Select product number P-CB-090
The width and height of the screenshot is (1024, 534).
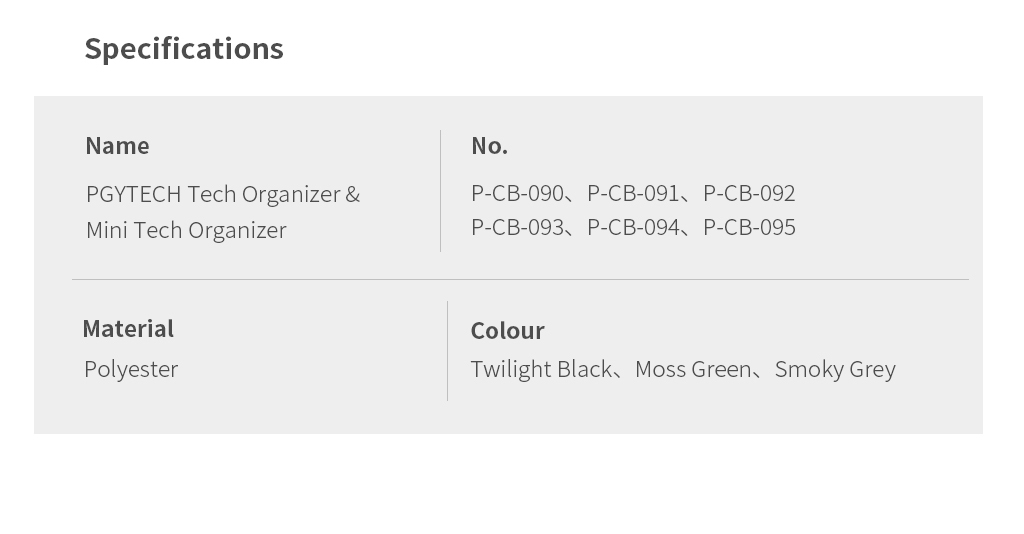point(517,193)
